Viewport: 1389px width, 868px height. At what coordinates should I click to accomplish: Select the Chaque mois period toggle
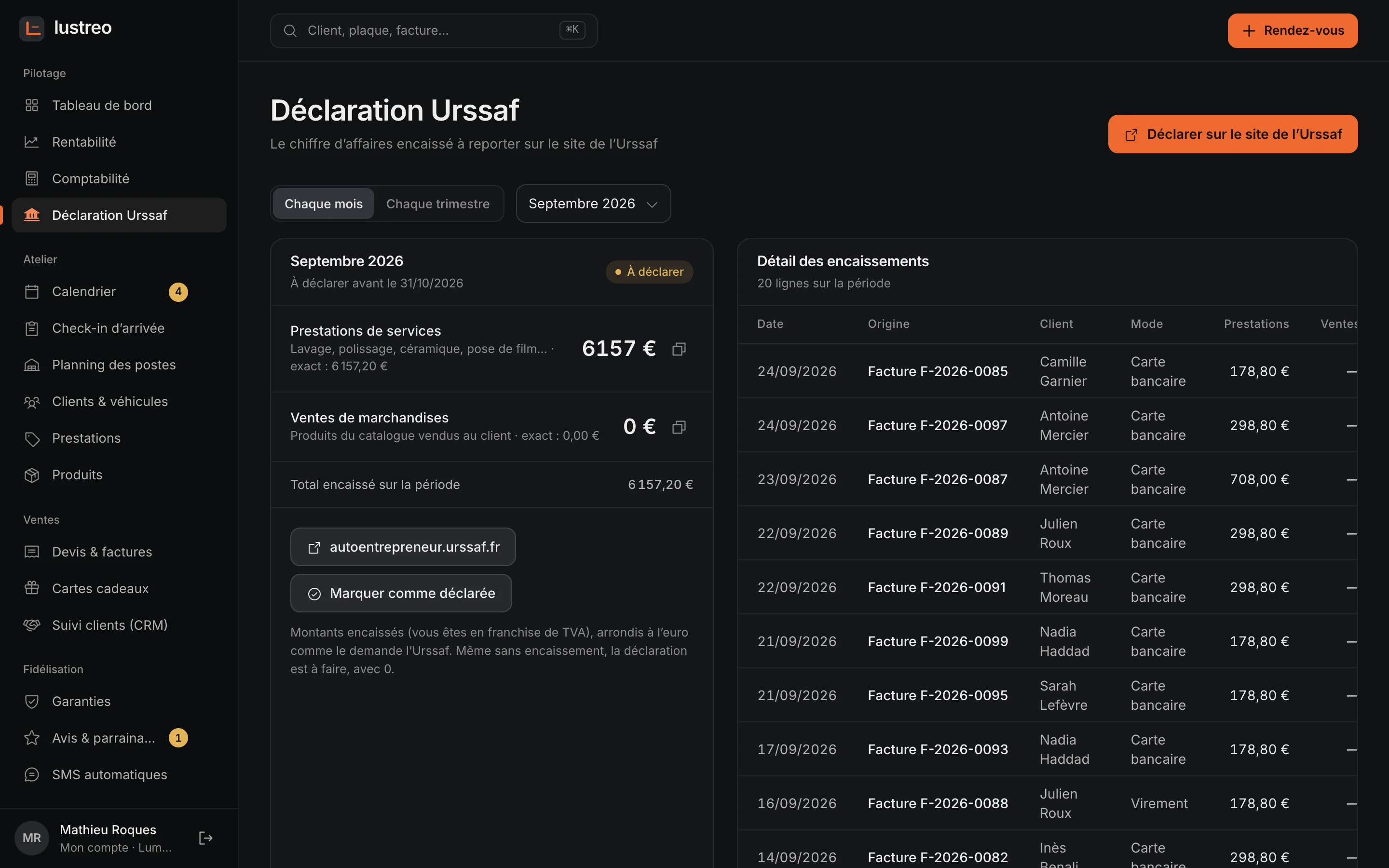tap(323, 204)
